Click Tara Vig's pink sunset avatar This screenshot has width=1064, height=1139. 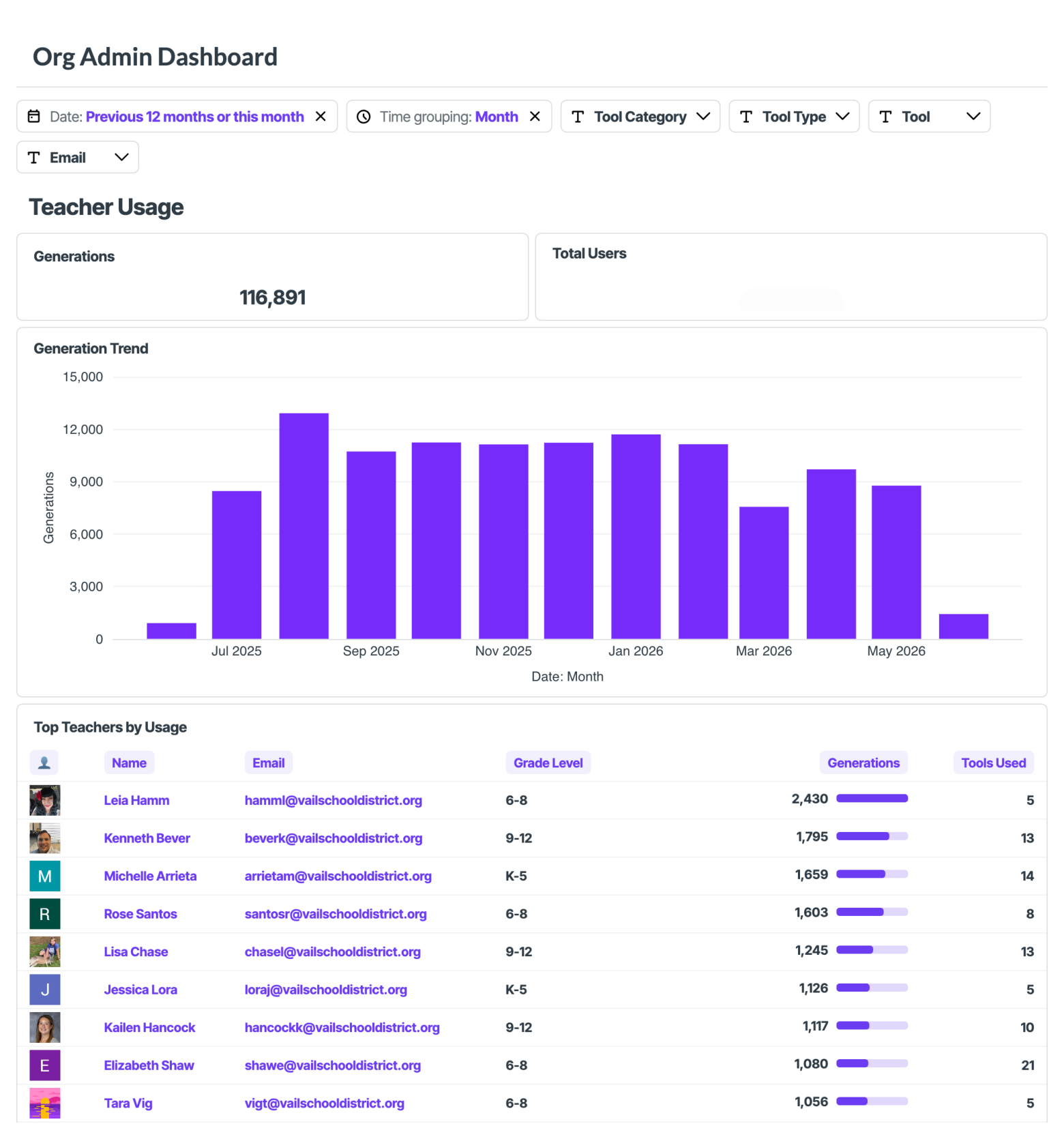coord(45,1103)
